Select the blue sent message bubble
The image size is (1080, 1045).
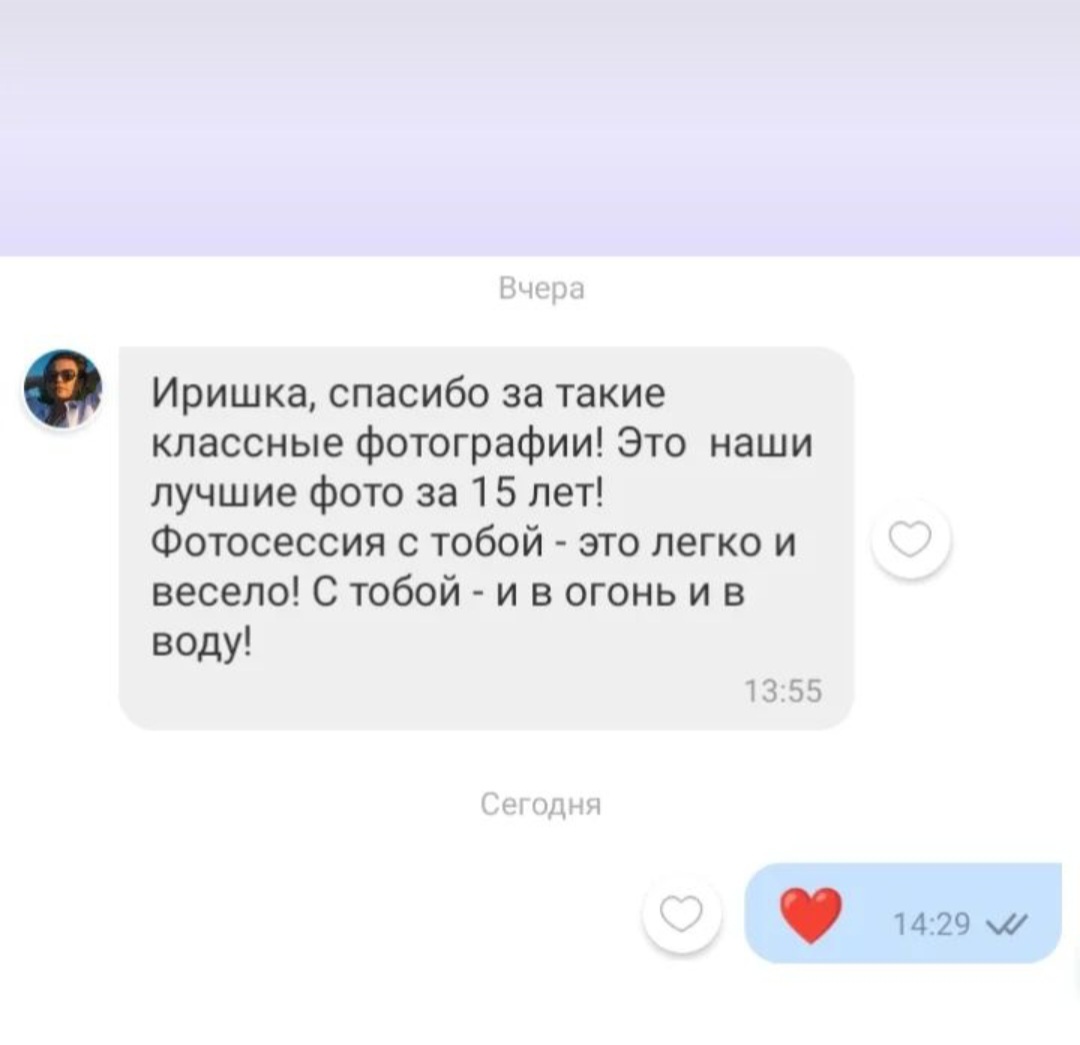(903, 913)
